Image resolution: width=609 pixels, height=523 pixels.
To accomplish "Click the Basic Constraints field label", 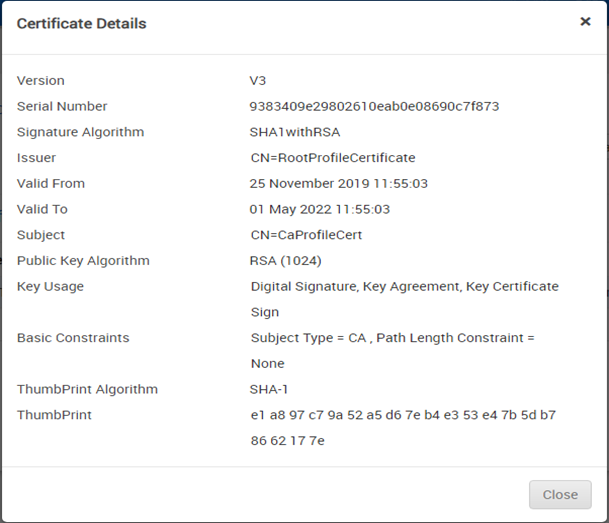I will [x=73, y=338].
